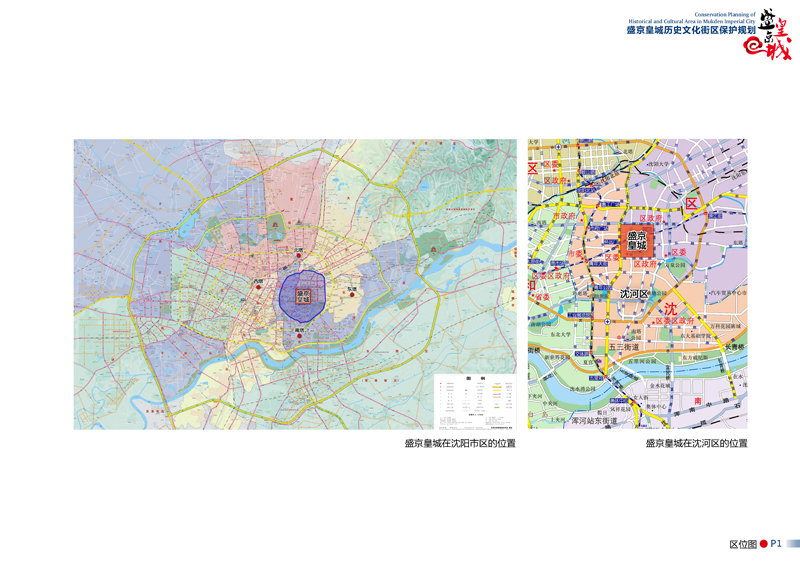Viewport: 800px width, 566px height.
Task: Click the 区位图 page label
Action: [742, 544]
